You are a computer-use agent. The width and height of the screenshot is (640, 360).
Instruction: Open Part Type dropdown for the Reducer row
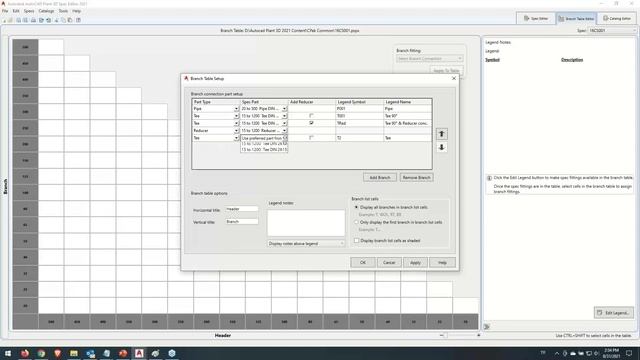236,131
